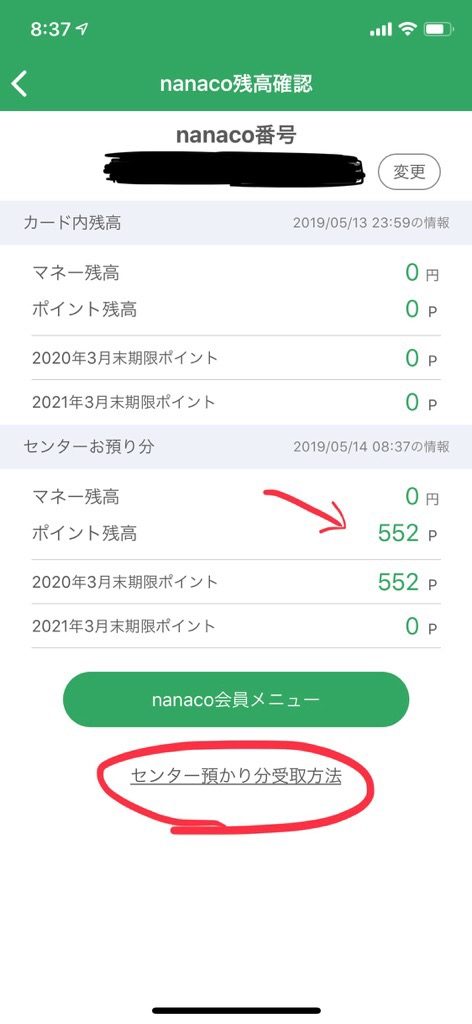Tap the home indicator bar at bottom
472x1024 pixels.
click(x=236, y=1010)
